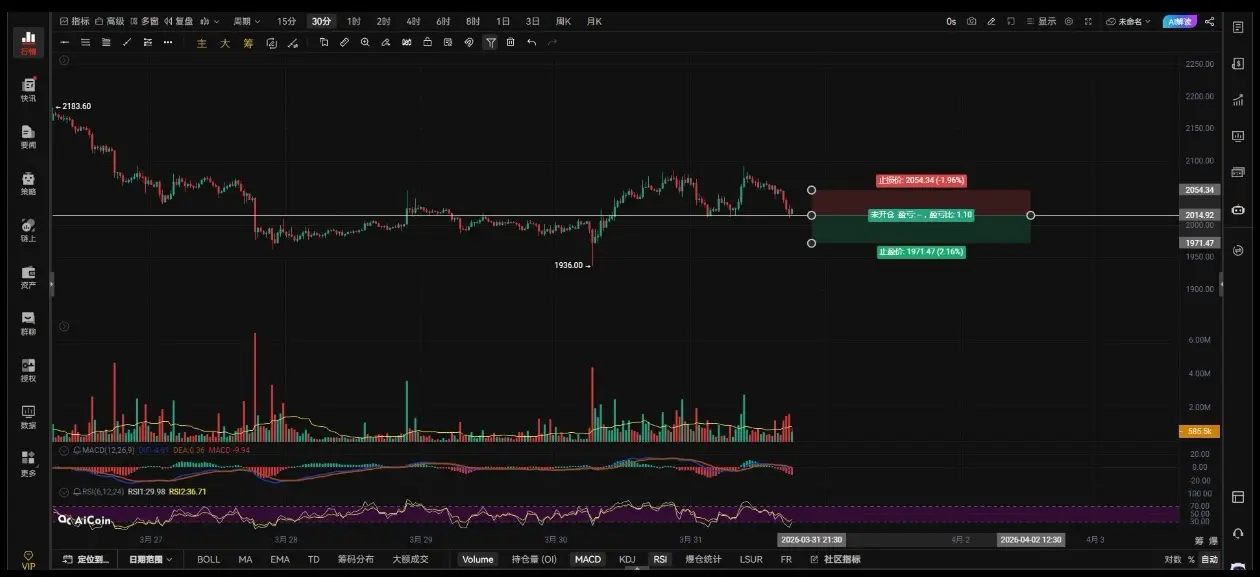Switch to the 1日 timeframe
Image resolution: width=1260 pixels, height=577 pixels.
point(503,21)
